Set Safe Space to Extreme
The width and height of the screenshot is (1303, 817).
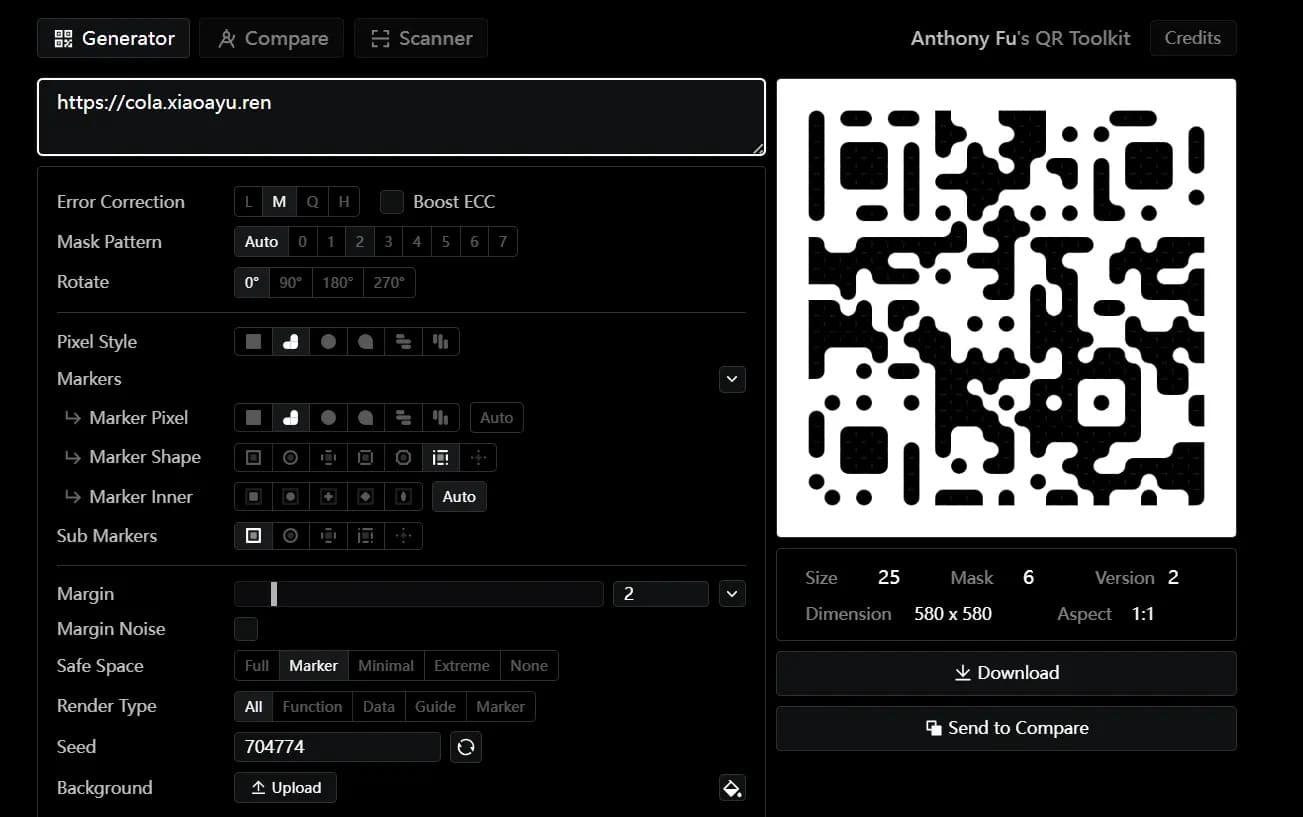coord(462,666)
